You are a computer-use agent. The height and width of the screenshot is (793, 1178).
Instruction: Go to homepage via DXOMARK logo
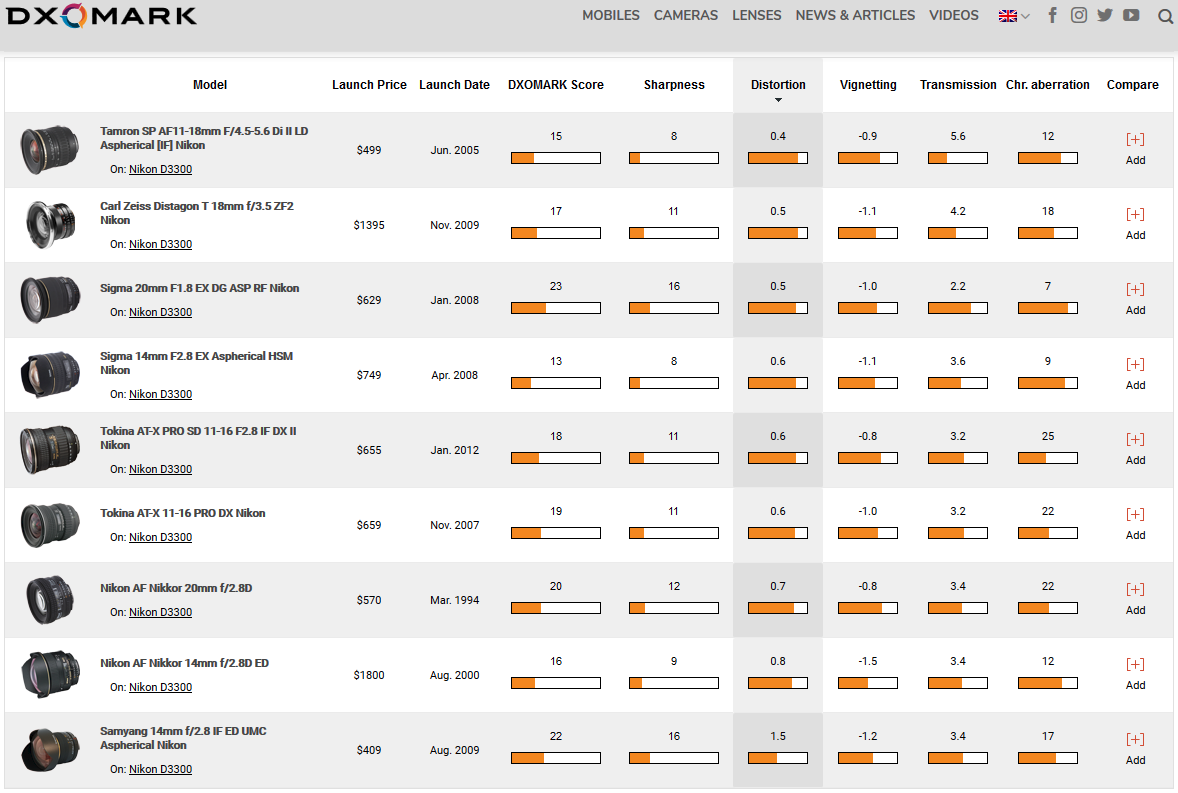tap(100, 16)
